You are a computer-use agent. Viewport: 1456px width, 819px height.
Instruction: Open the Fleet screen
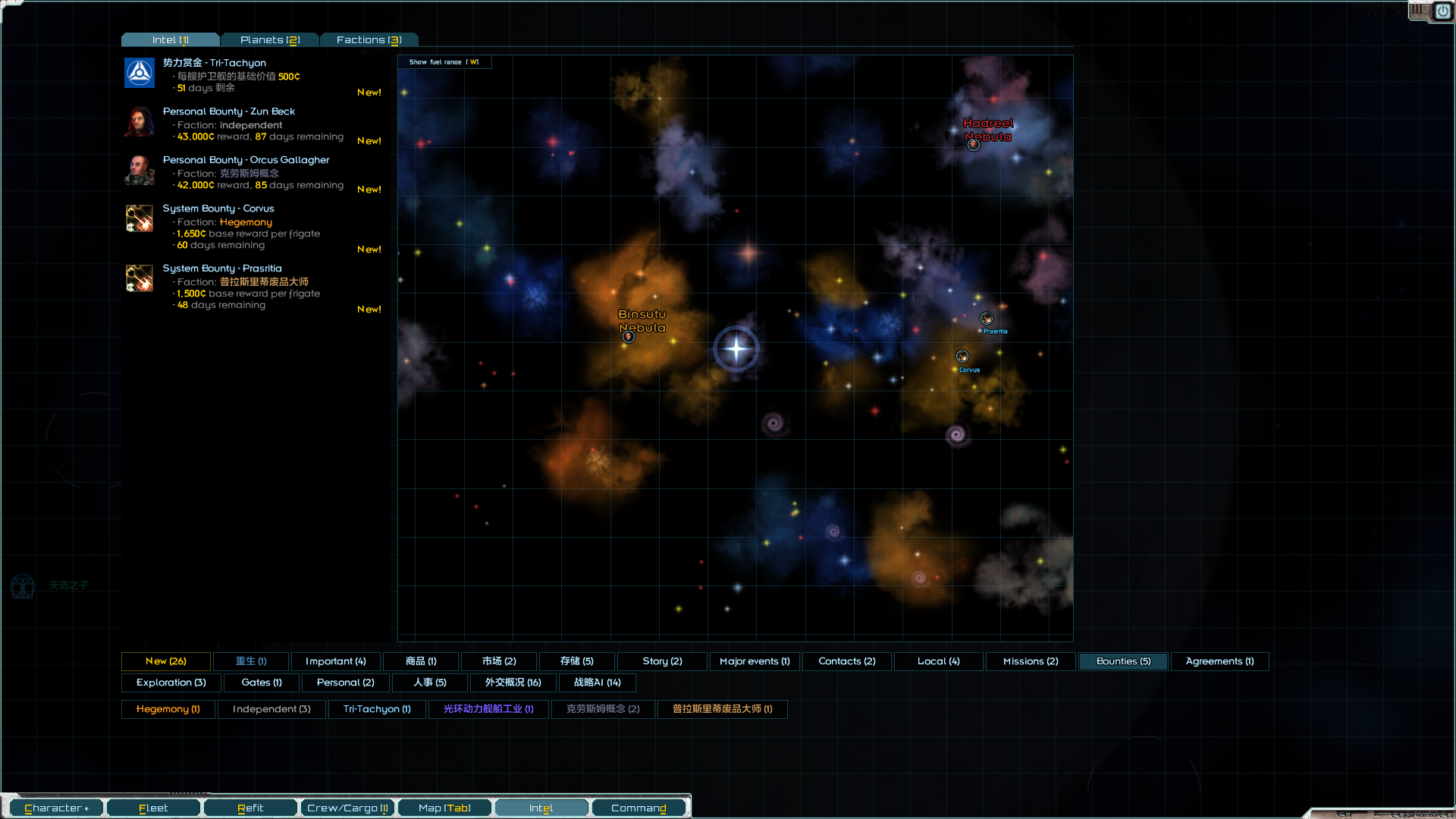[153, 808]
